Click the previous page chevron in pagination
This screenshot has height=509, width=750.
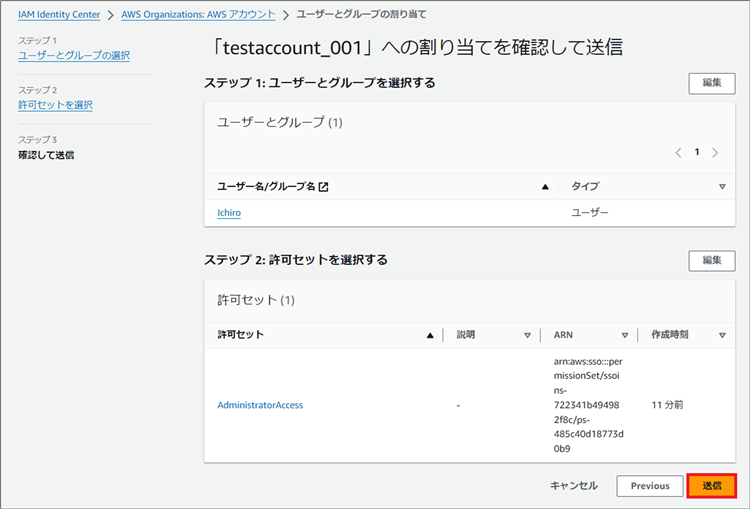click(x=679, y=153)
